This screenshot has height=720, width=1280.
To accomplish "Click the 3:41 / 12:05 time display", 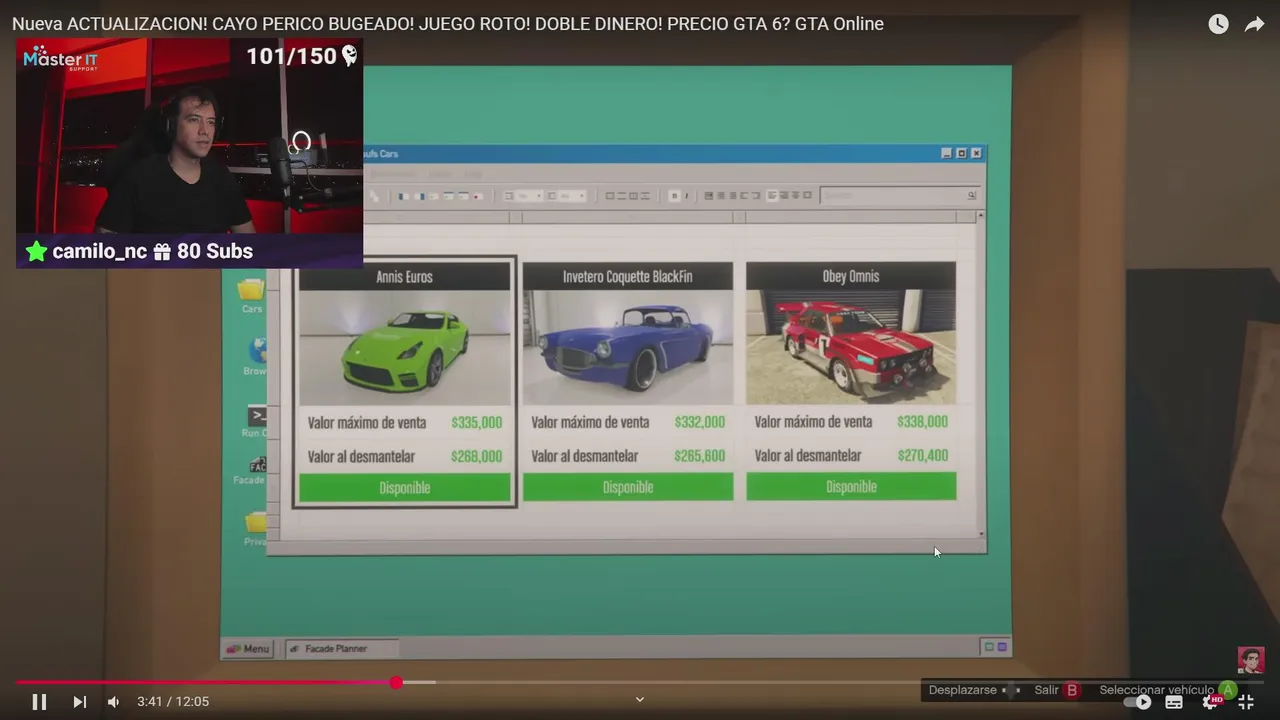I will (x=173, y=702).
